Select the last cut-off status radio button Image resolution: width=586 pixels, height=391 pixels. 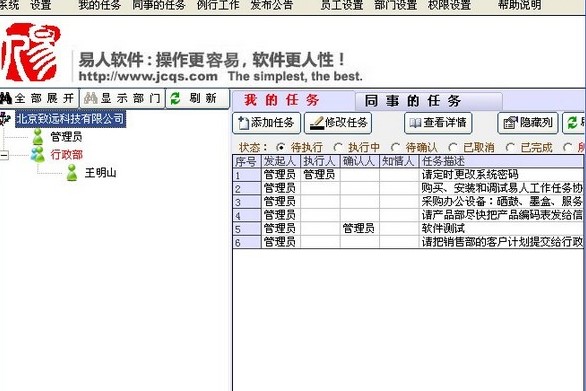(568, 147)
